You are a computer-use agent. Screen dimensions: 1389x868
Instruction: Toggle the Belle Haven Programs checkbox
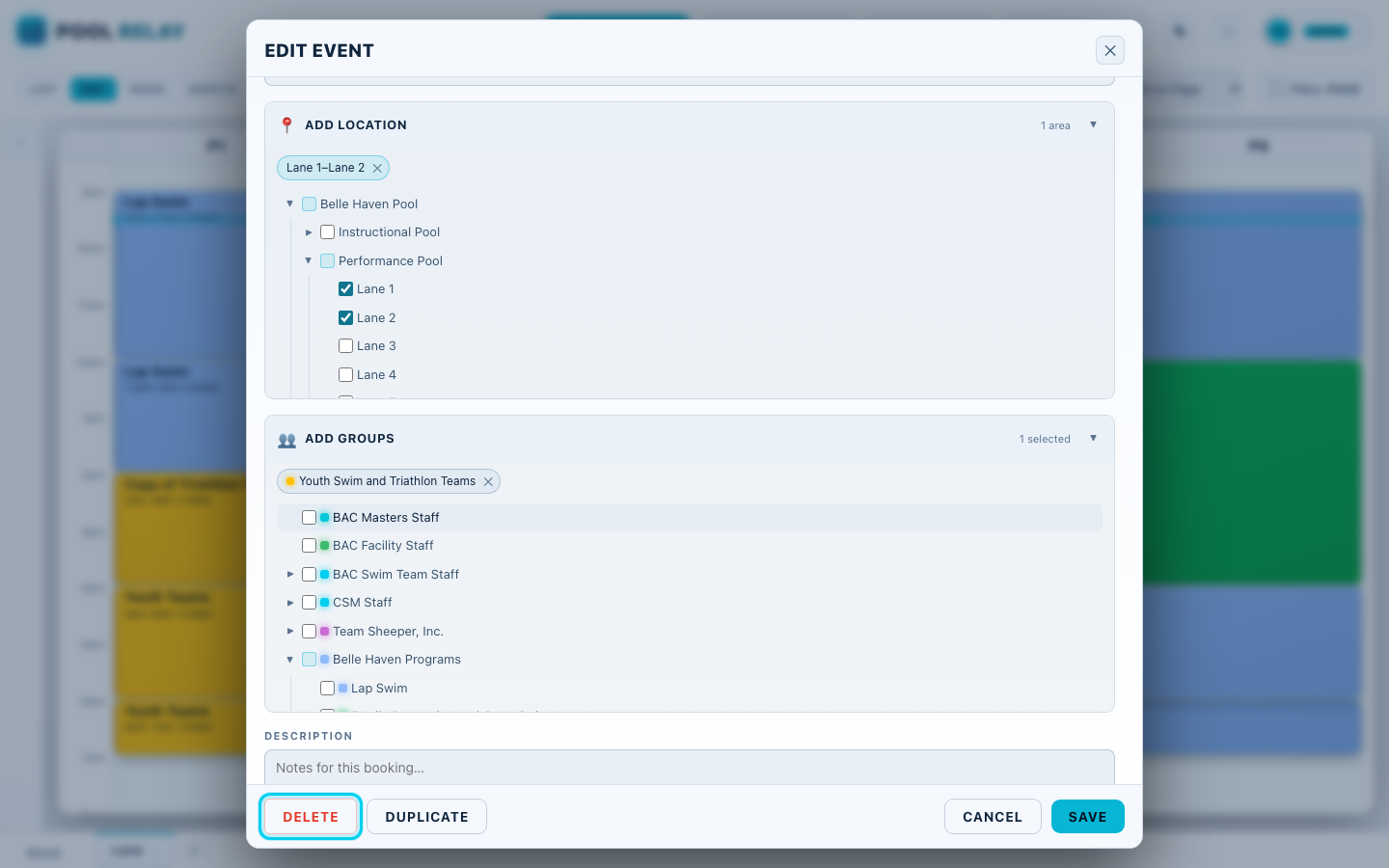click(x=310, y=660)
